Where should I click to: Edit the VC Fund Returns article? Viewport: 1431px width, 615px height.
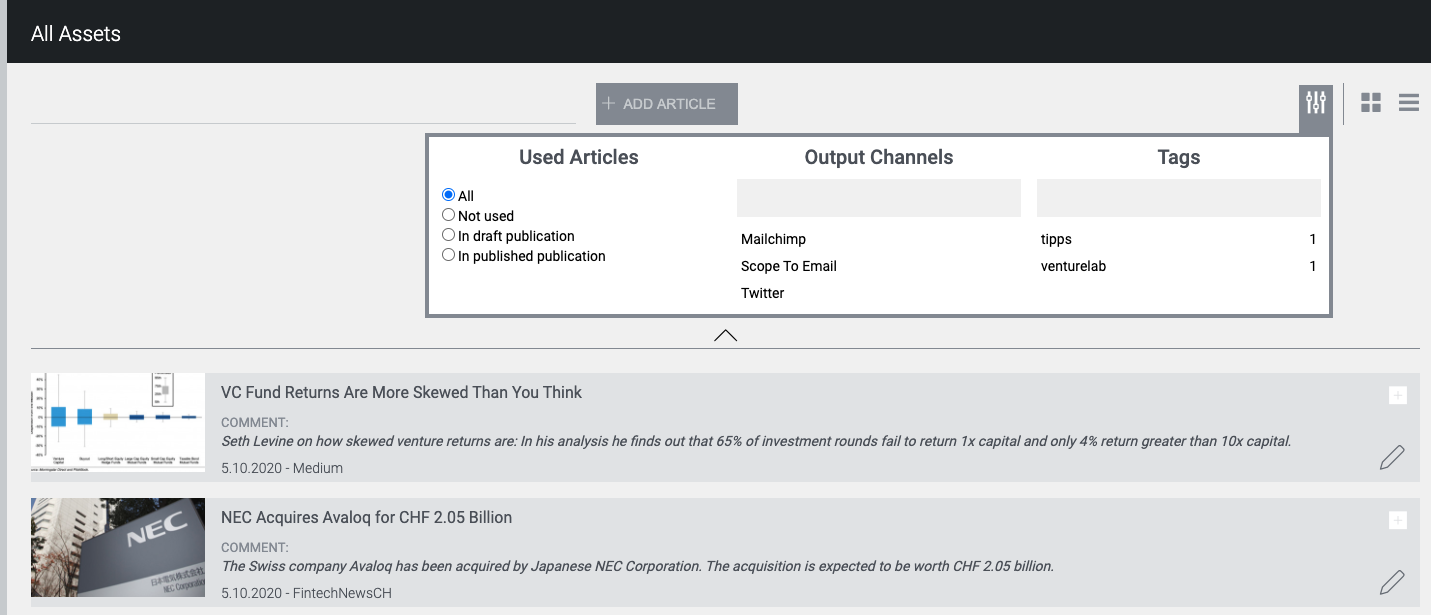click(1392, 457)
